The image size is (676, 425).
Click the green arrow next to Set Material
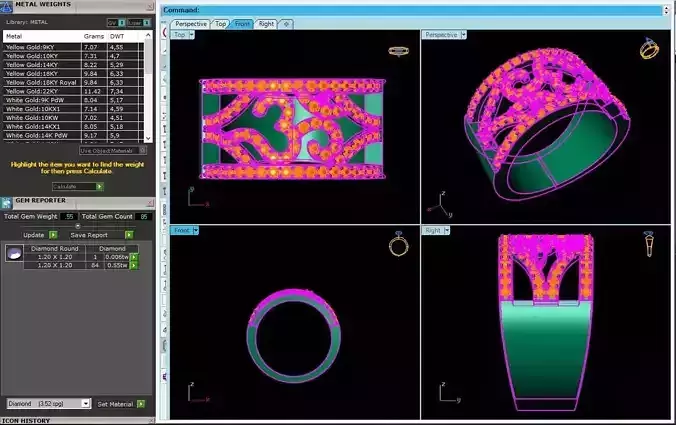click(141, 404)
